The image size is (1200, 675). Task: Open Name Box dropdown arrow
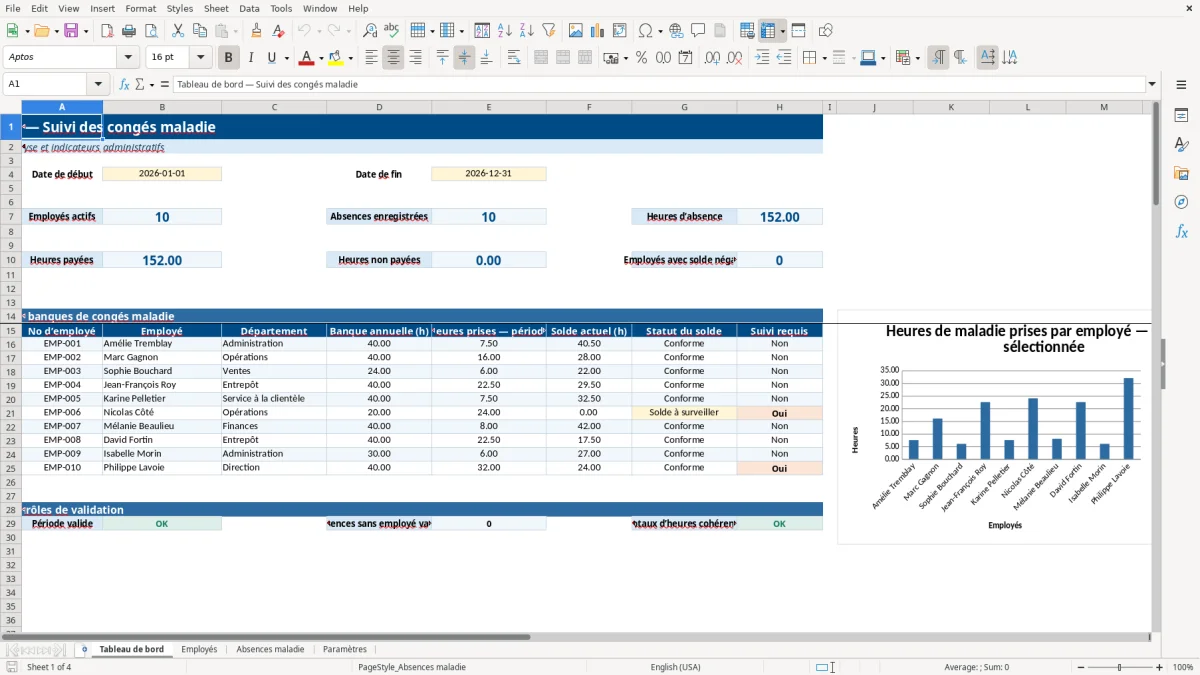[x=98, y=84]
